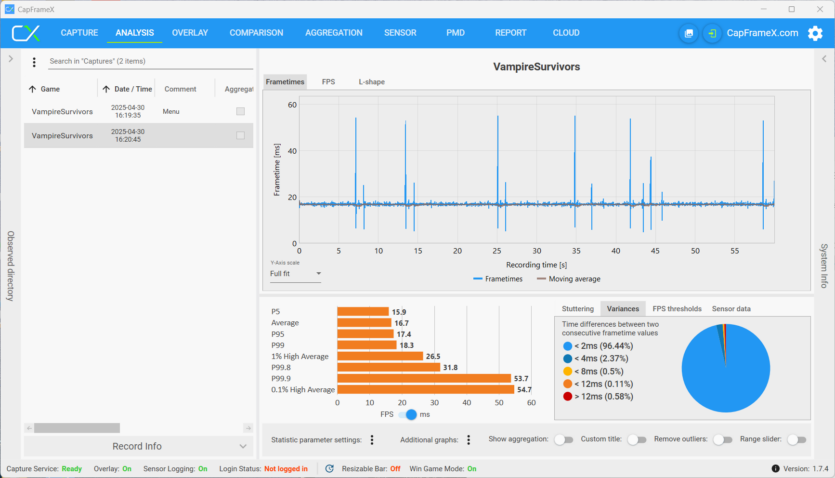Select VampireSurvivors capture with Menu comment
This screenshot has height=478, width=835.
[x=138, y=111]
